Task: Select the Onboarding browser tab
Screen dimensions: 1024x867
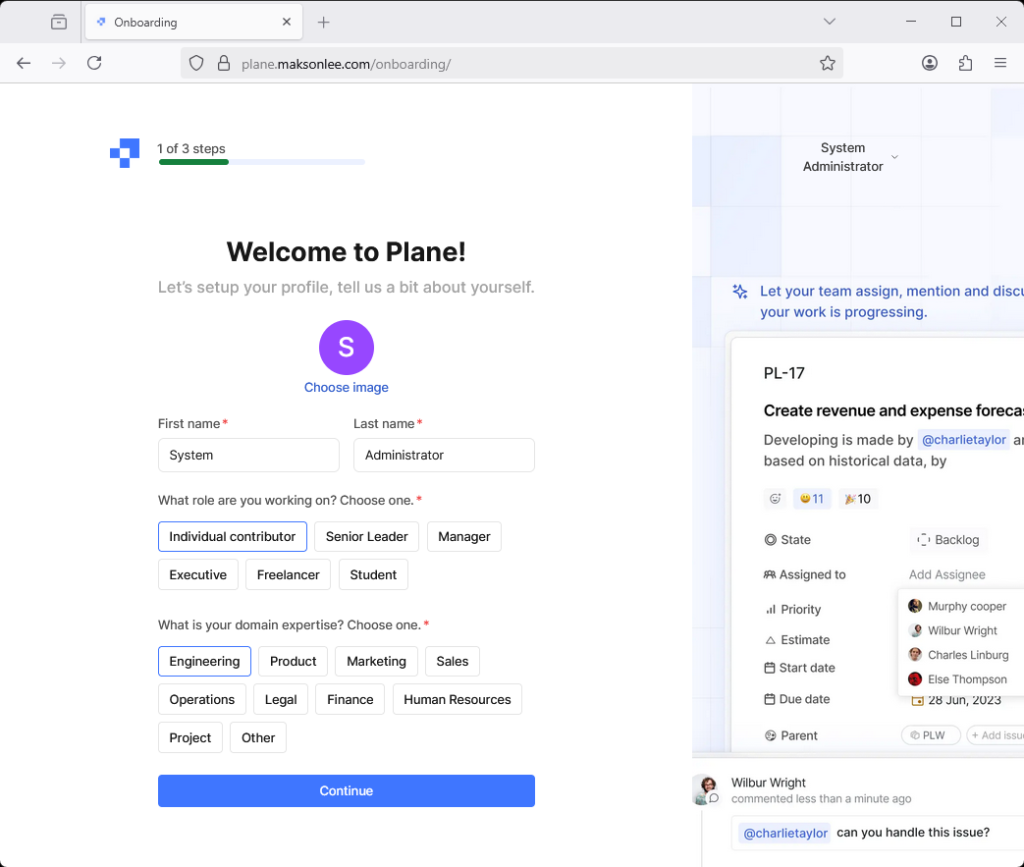Action: click(x=194, y=22)
